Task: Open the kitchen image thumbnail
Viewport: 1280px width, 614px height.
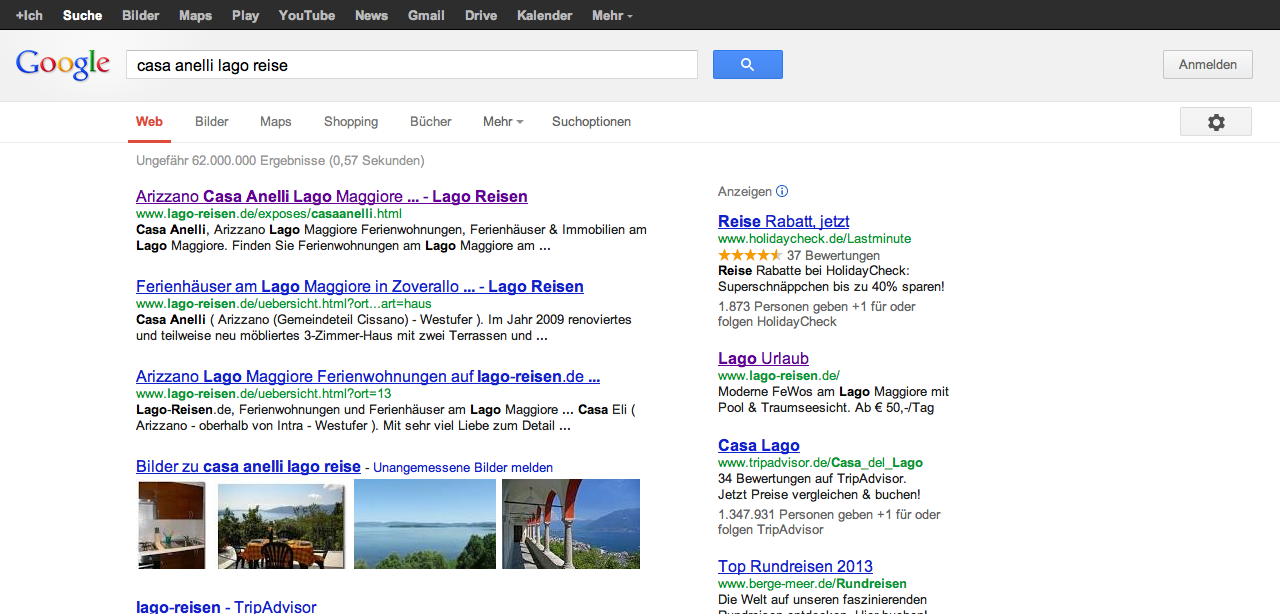Action: click(171, 525)
